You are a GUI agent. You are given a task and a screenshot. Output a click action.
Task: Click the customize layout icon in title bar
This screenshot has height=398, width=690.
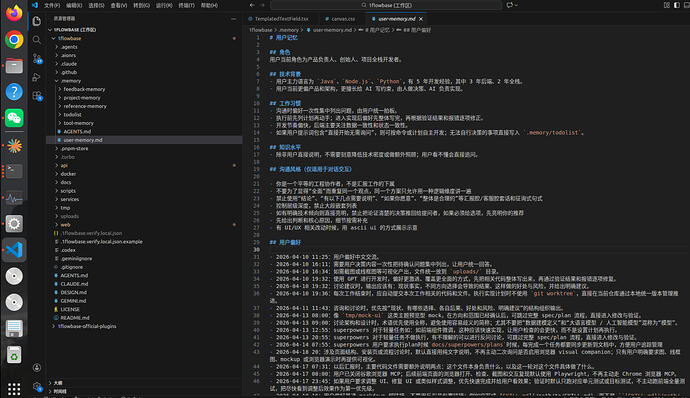667,5
